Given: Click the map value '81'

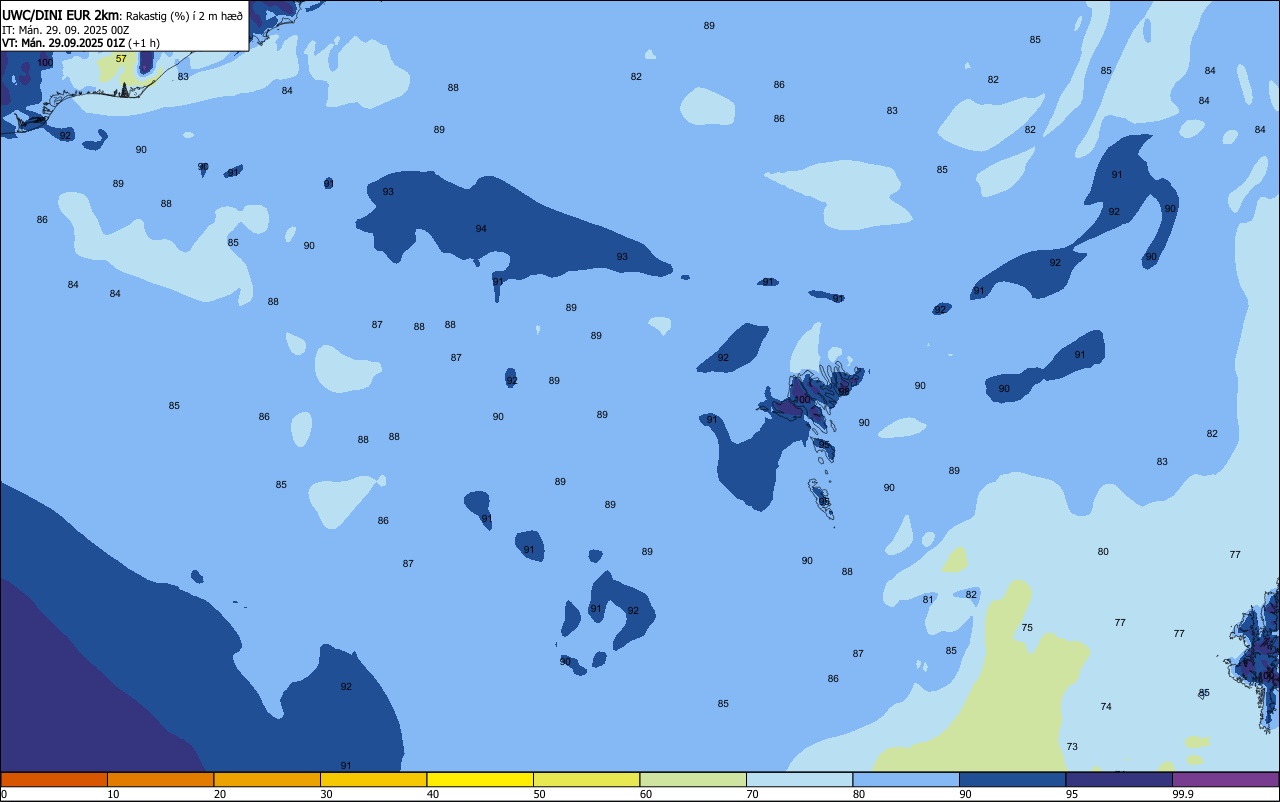Looking at the screenshot, I should [x=928, y=600].
